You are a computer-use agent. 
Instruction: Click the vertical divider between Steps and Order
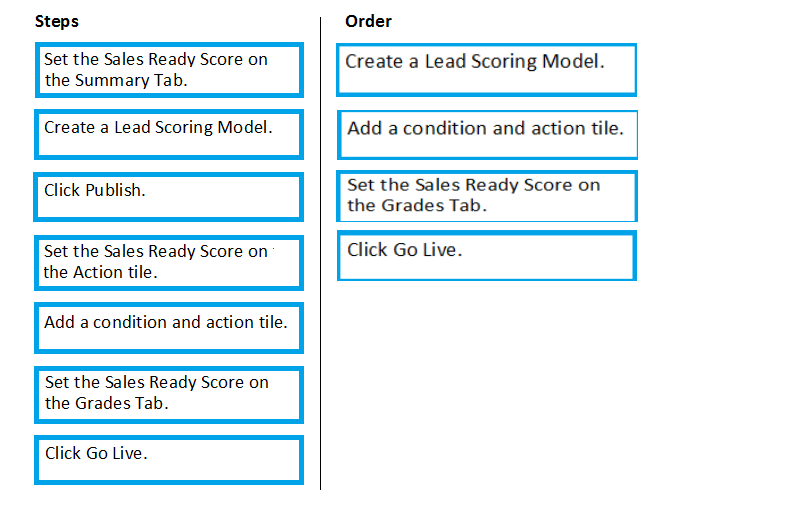tap(320, 253)
